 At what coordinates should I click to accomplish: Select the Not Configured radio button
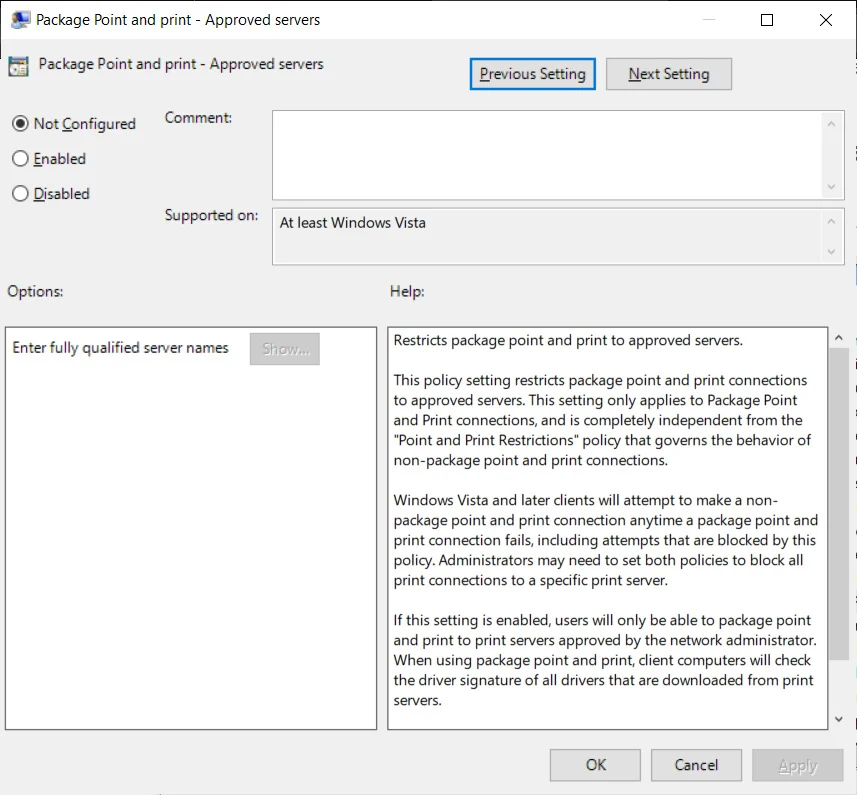point(20,124)
